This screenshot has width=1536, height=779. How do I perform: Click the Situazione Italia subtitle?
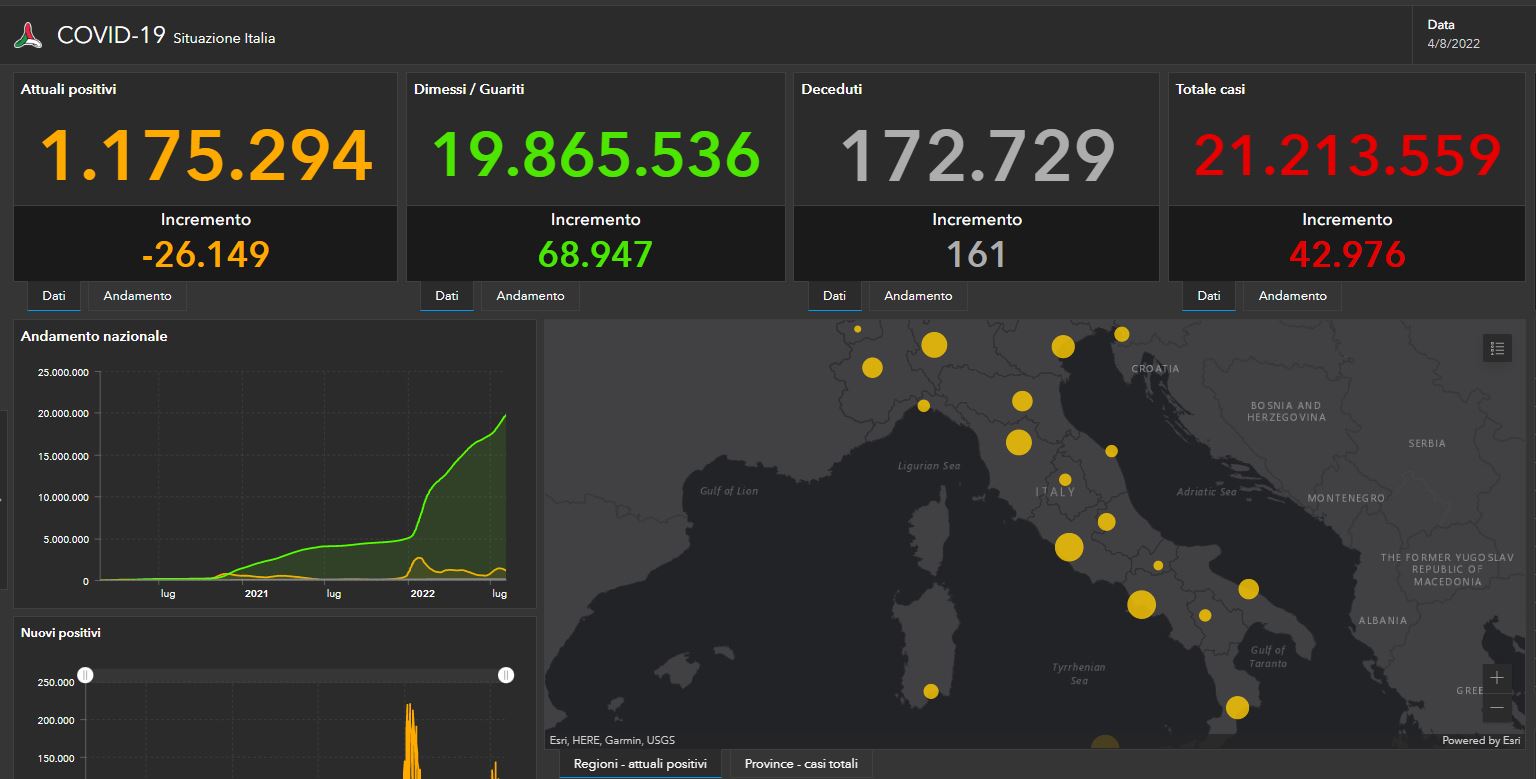pos(224,38)
